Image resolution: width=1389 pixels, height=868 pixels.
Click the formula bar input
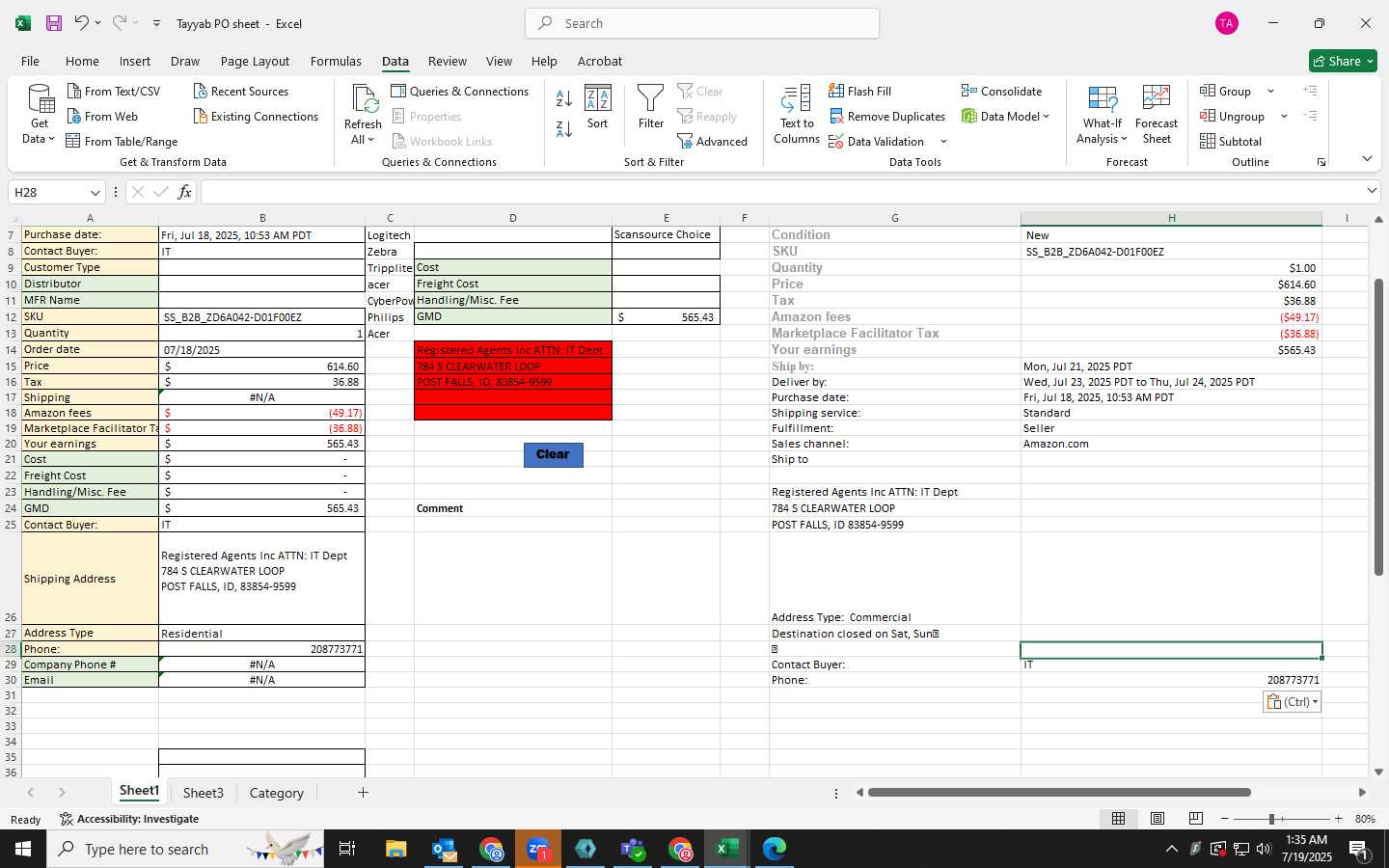coord(781,192)
